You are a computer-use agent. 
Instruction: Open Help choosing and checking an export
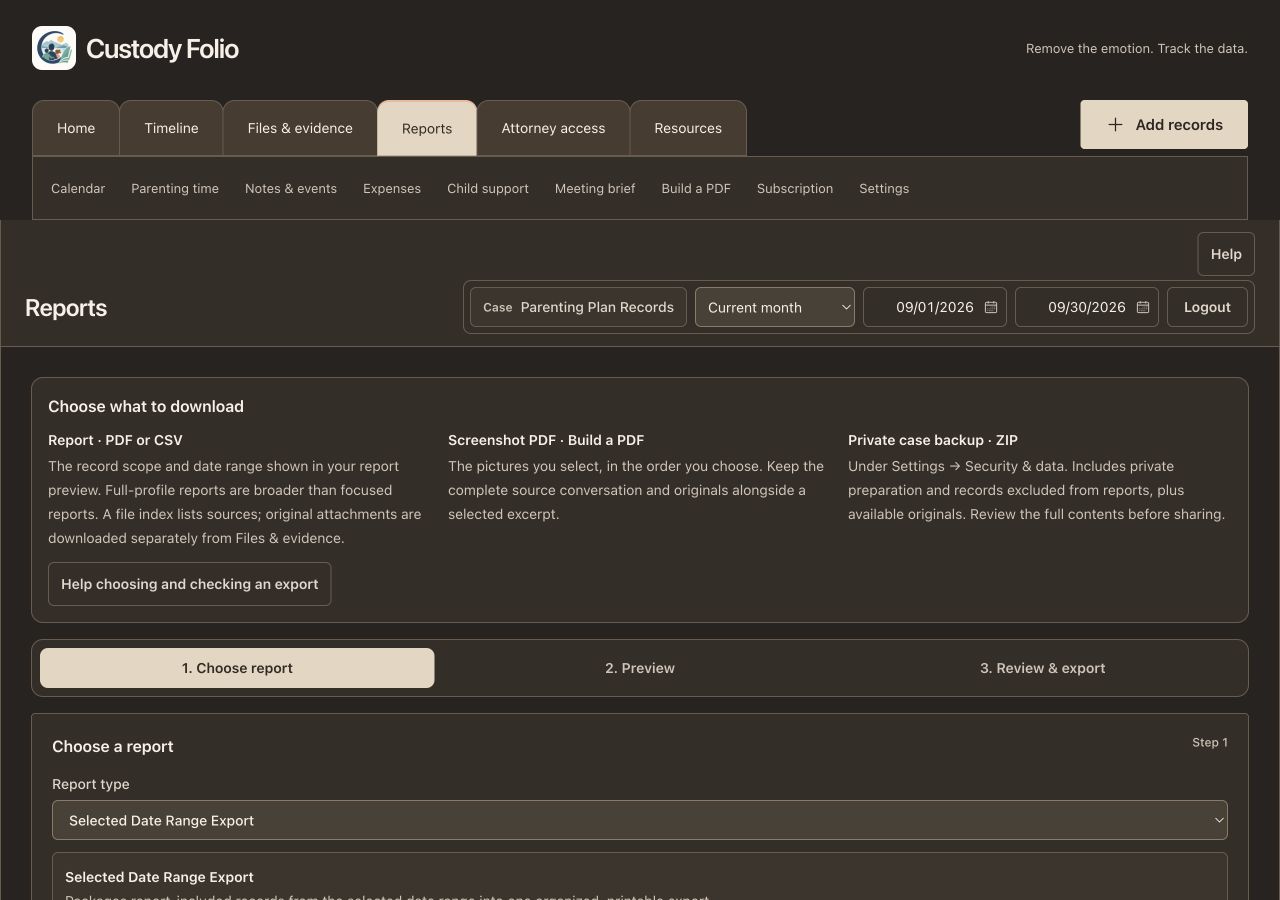coord(190,584)
